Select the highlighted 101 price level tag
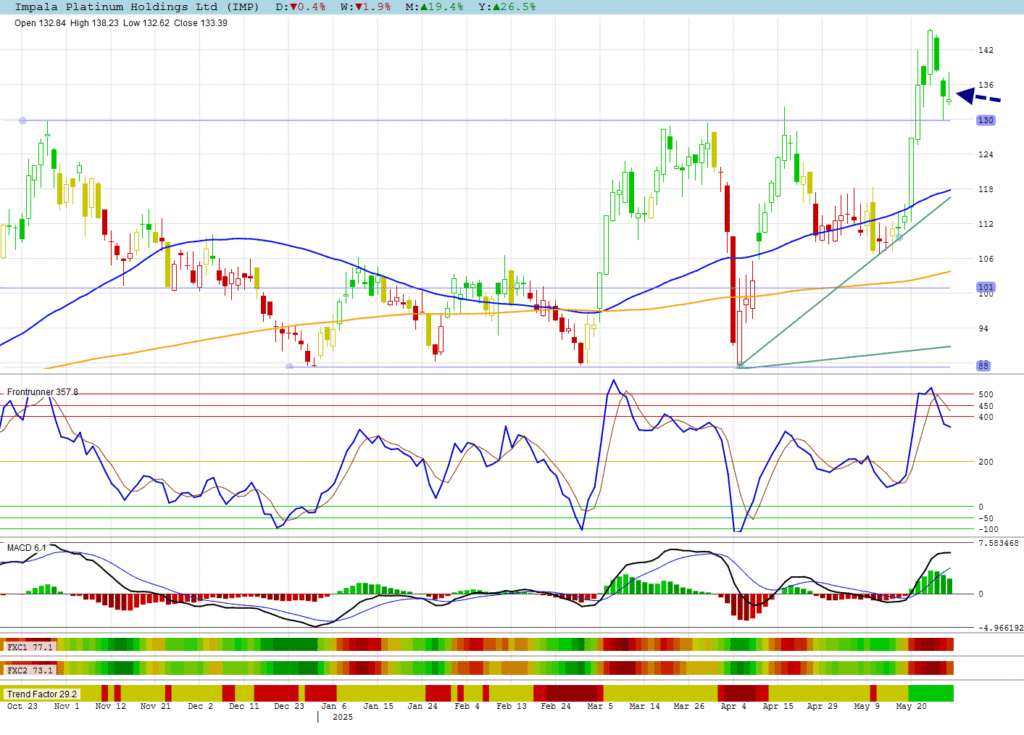Viewport: 1024px width, 735px height. click(985, 287)
